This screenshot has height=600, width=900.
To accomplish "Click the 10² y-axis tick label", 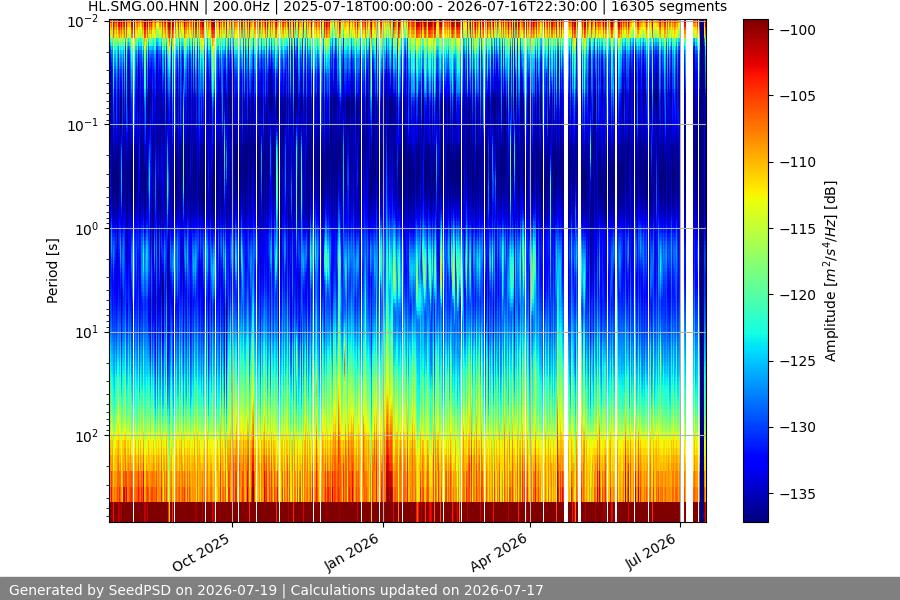I will tap(86, 436).
